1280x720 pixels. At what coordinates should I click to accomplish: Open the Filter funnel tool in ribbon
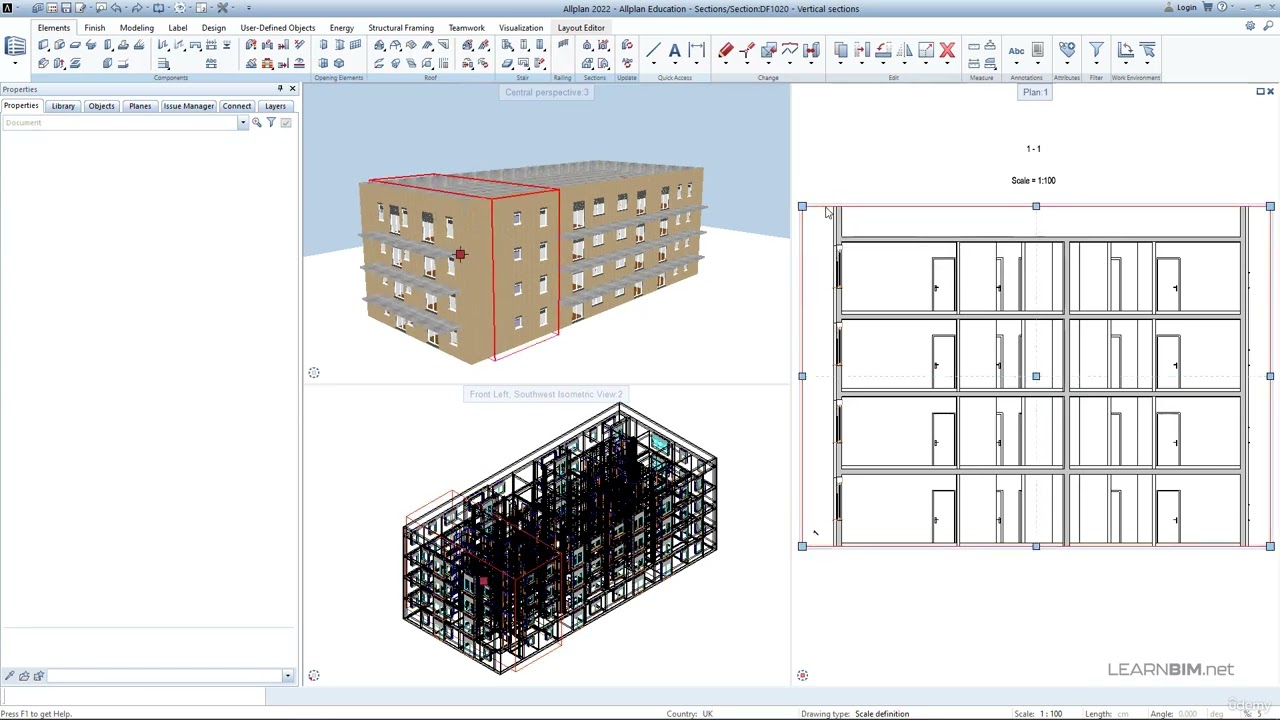pos(1096,49)
